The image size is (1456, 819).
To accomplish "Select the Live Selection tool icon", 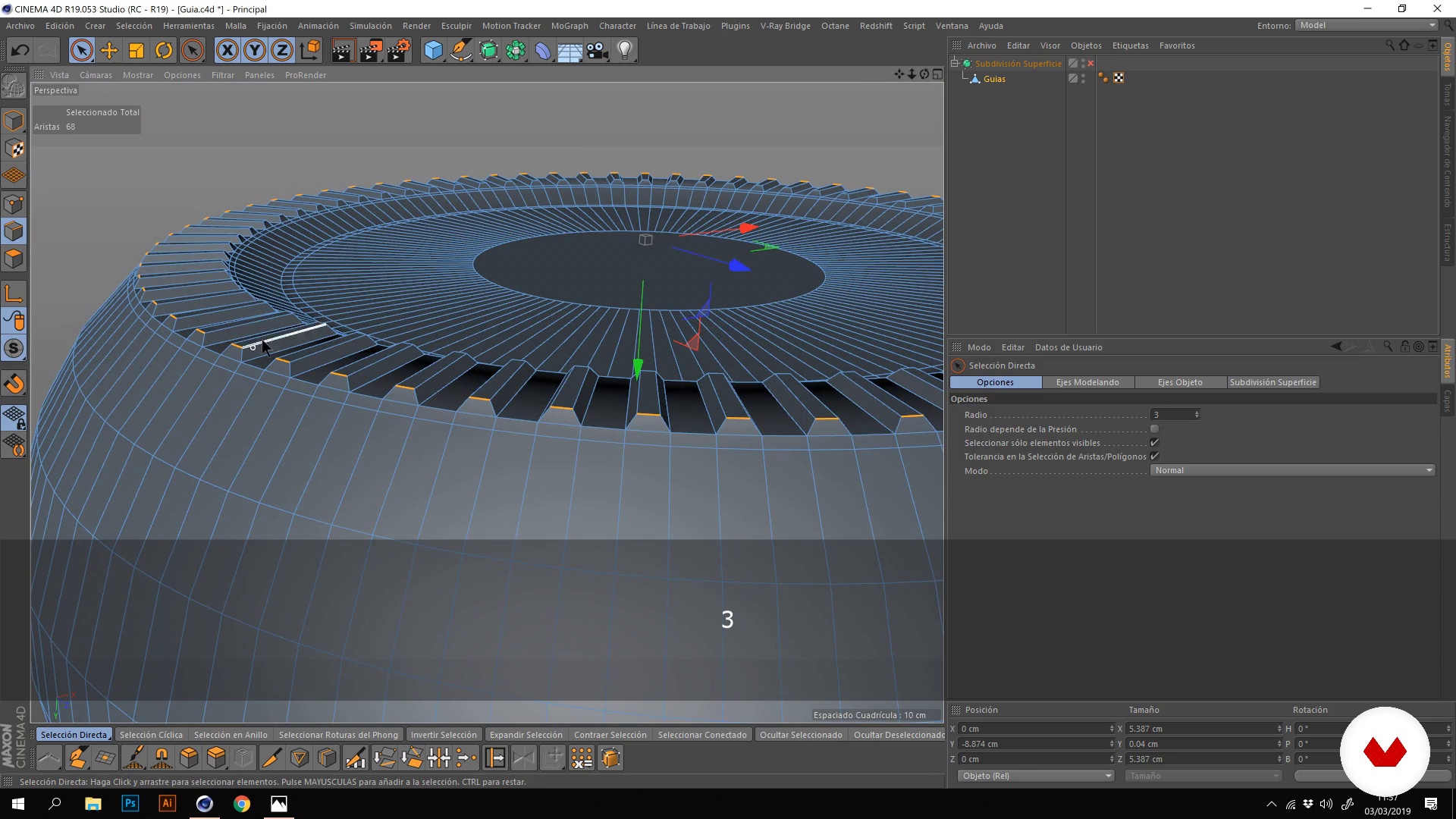I will pos(81,51).
